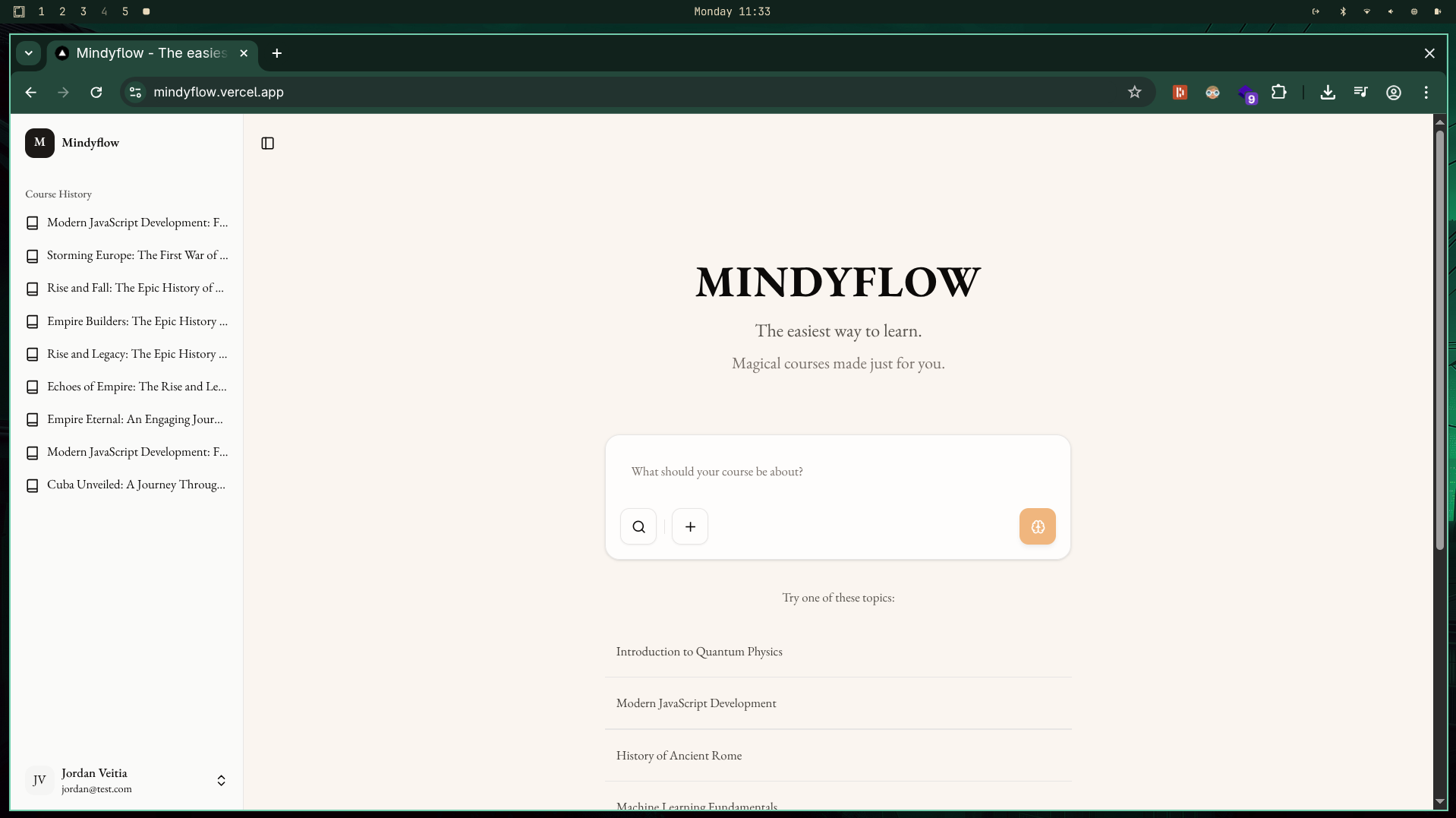
Task: Switch to workspace 3 in the top bar
Action: 84,11
